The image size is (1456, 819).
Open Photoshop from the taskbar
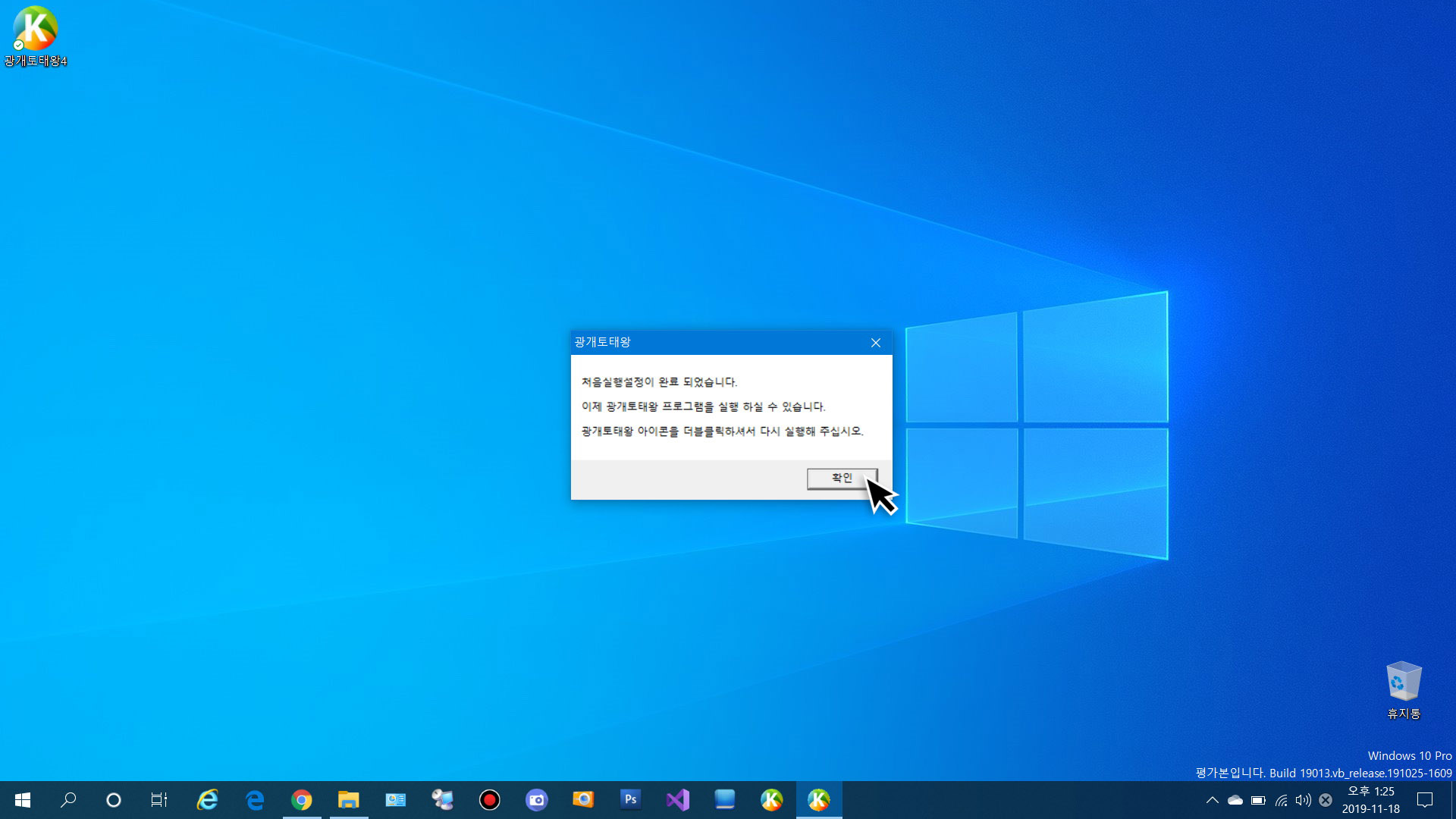point(630,800)
